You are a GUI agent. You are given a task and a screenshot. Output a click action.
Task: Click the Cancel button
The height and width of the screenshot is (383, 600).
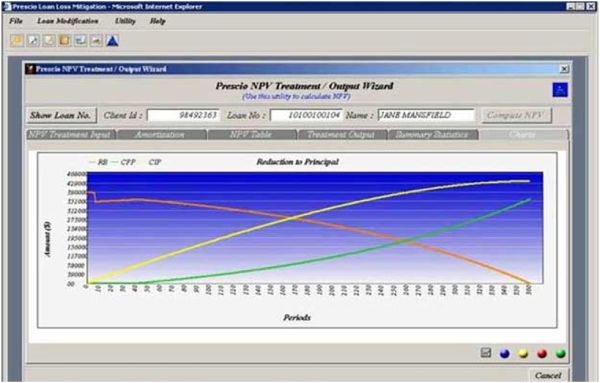tap(548, 375)
